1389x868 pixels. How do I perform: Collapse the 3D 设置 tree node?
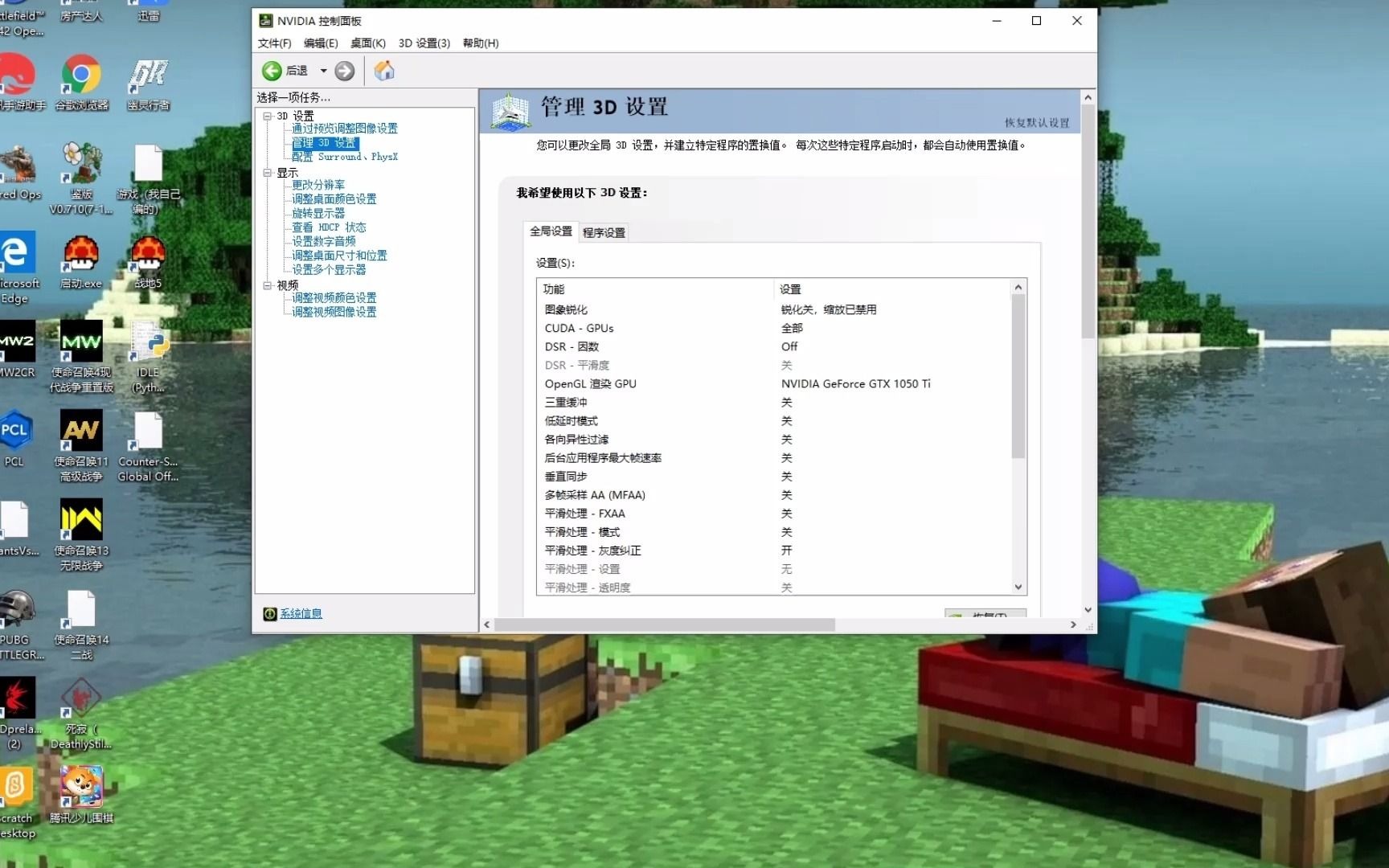[x=267, y=117]
